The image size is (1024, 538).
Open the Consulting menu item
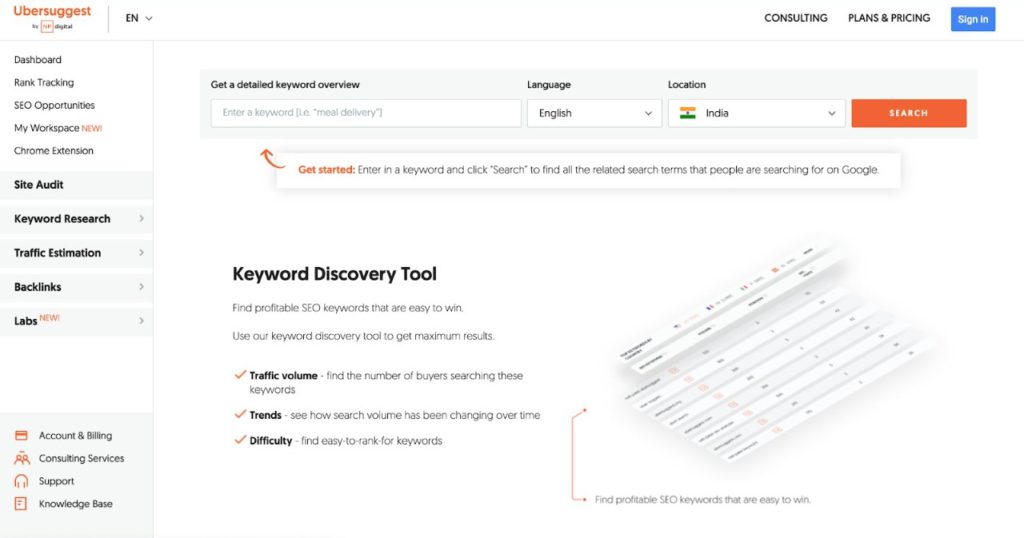click(795, 18)
